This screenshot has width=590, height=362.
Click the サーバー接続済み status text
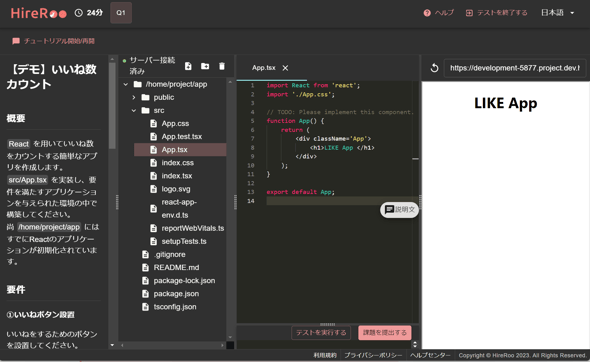[x=152, y=65]
